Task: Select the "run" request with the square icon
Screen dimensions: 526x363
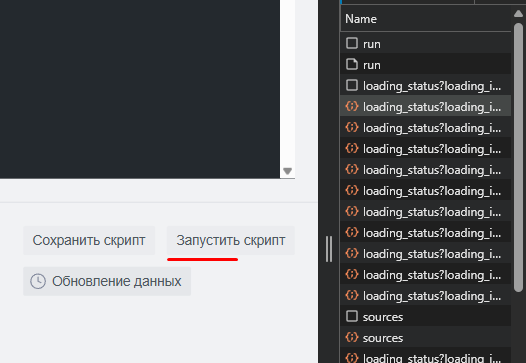Action: (x=425, y=44)
